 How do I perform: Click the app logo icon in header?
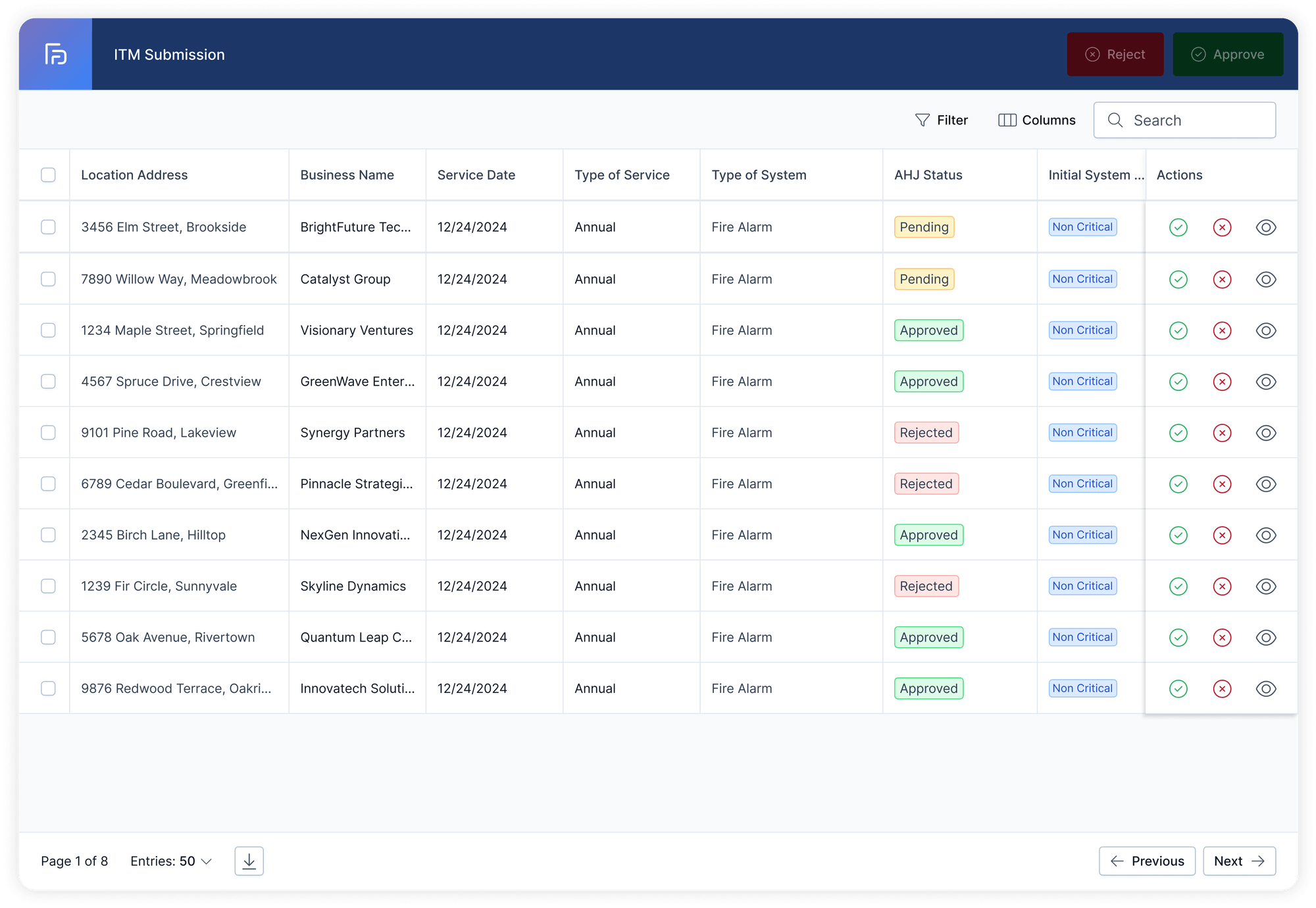(x=55, y=54)
